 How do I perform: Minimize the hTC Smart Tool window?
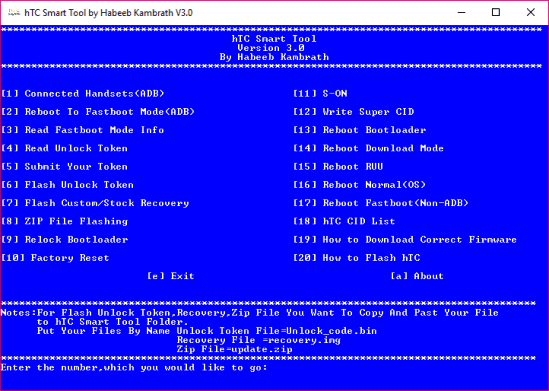click(461, 13)
